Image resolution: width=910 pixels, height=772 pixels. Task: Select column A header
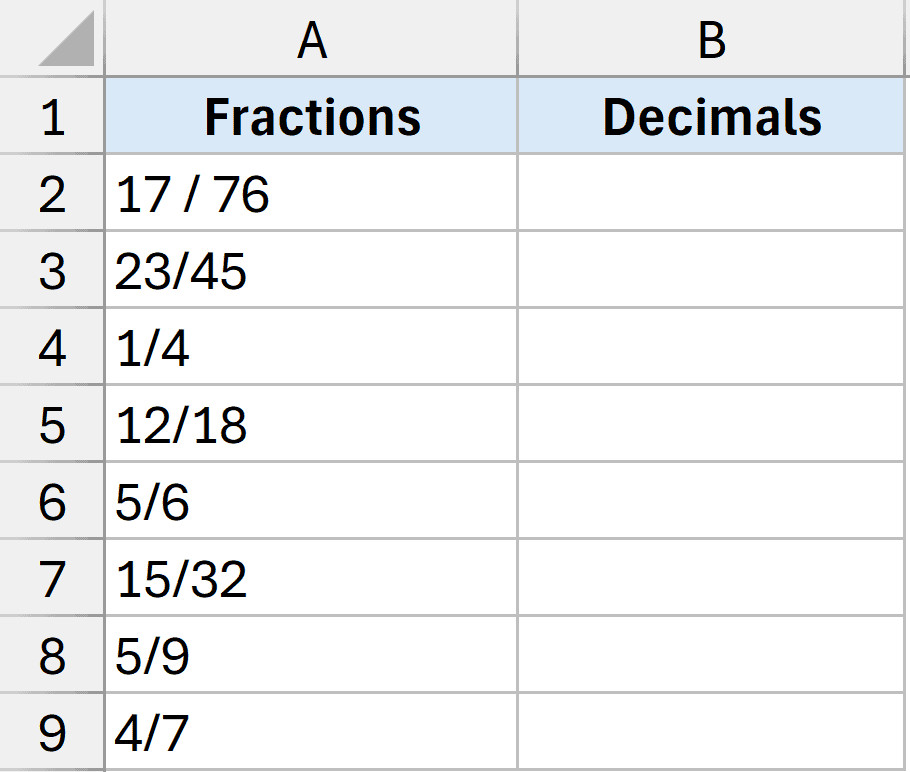click(311, 40)
